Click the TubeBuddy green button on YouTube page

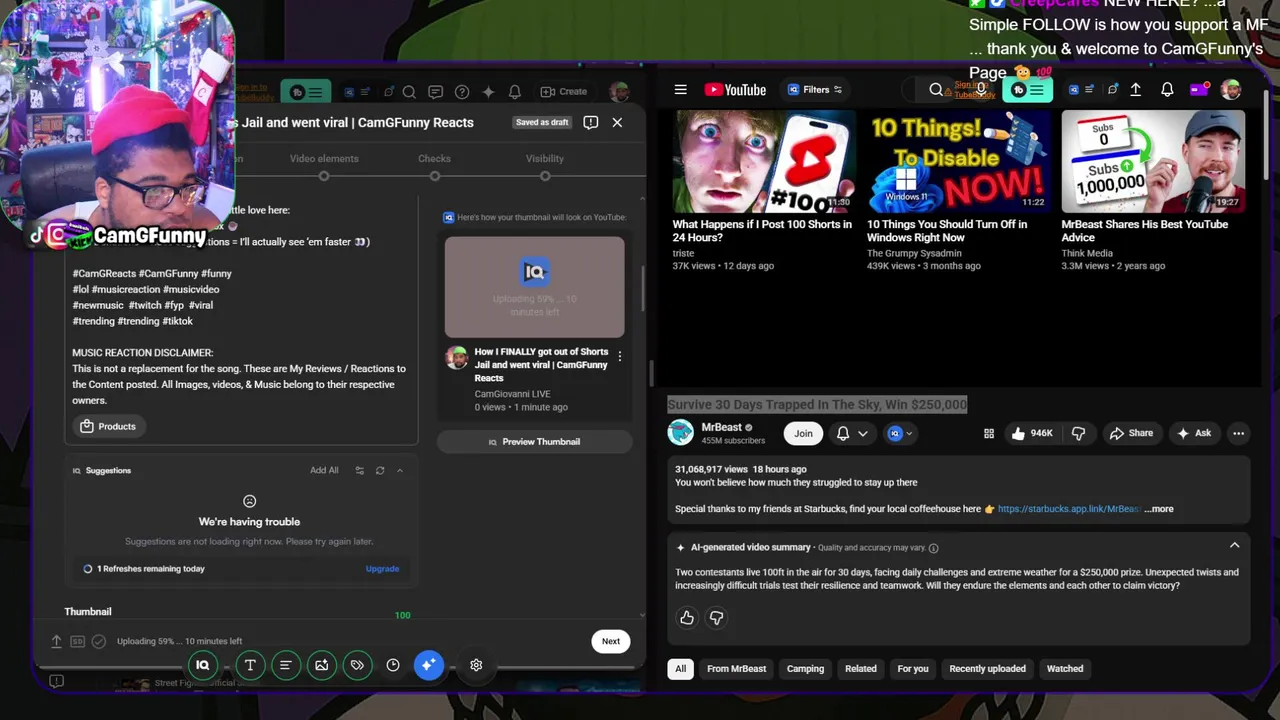(1027, 90)
